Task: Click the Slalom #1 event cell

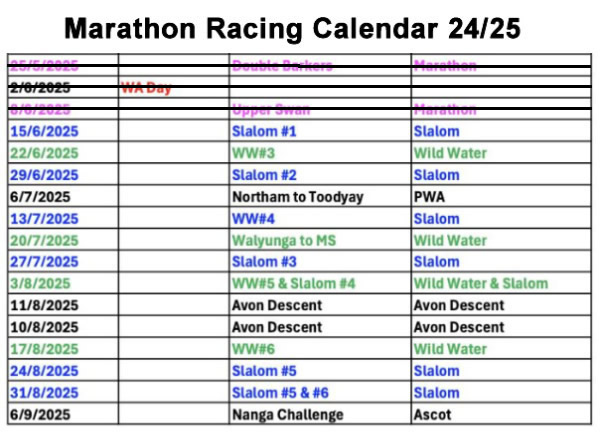Action: click(x=265, y=131)
